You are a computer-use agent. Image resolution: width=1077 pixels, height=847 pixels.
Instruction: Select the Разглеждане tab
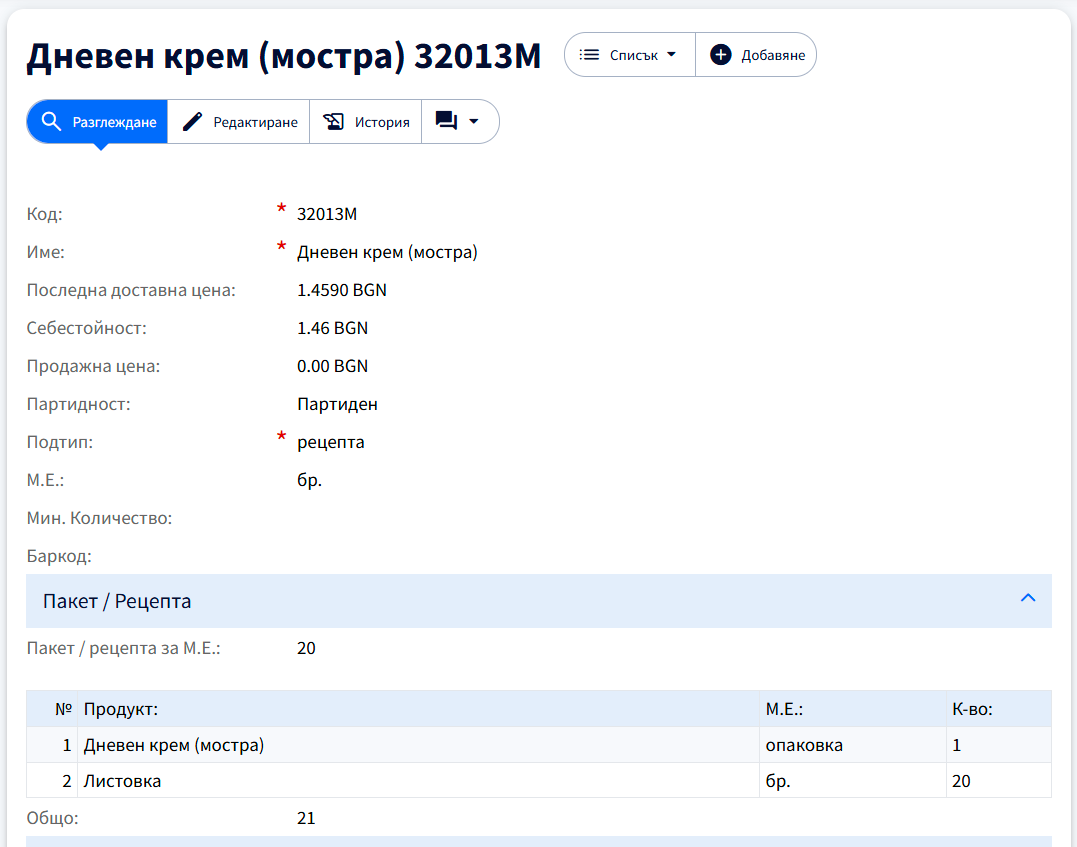[x=96, y=120]
